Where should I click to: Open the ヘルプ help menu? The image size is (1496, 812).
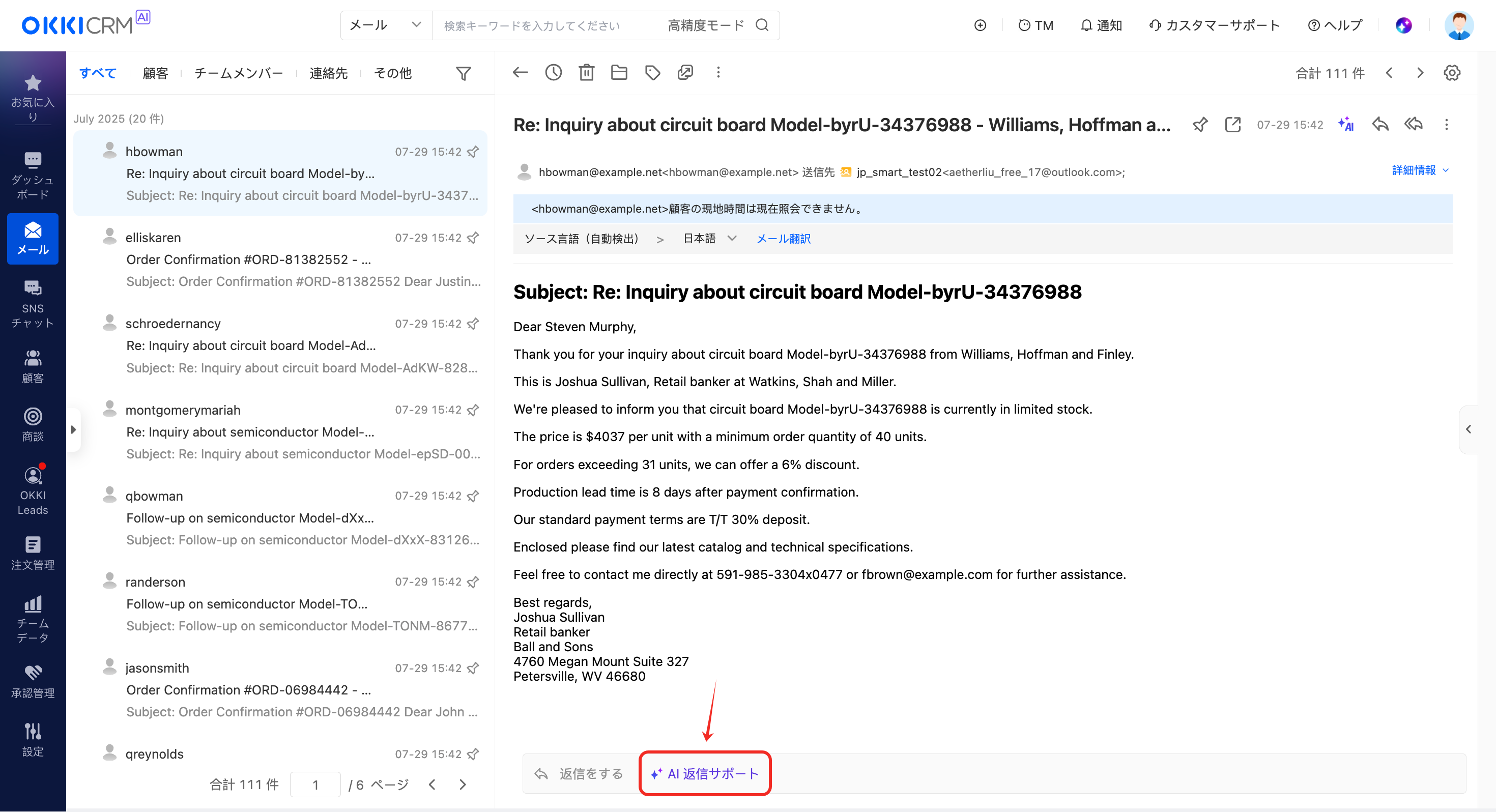1335,25
